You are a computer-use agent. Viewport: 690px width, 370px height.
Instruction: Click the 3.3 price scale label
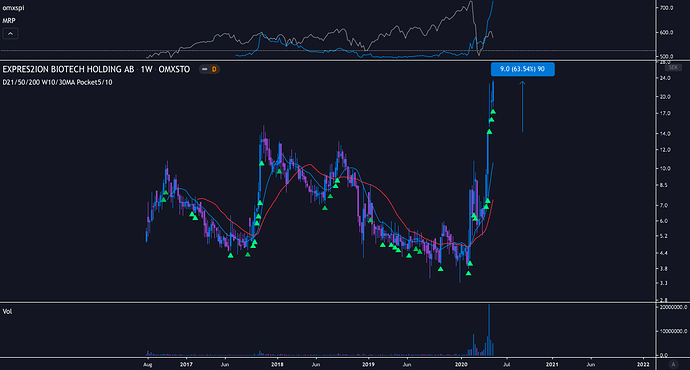[664, 283]
